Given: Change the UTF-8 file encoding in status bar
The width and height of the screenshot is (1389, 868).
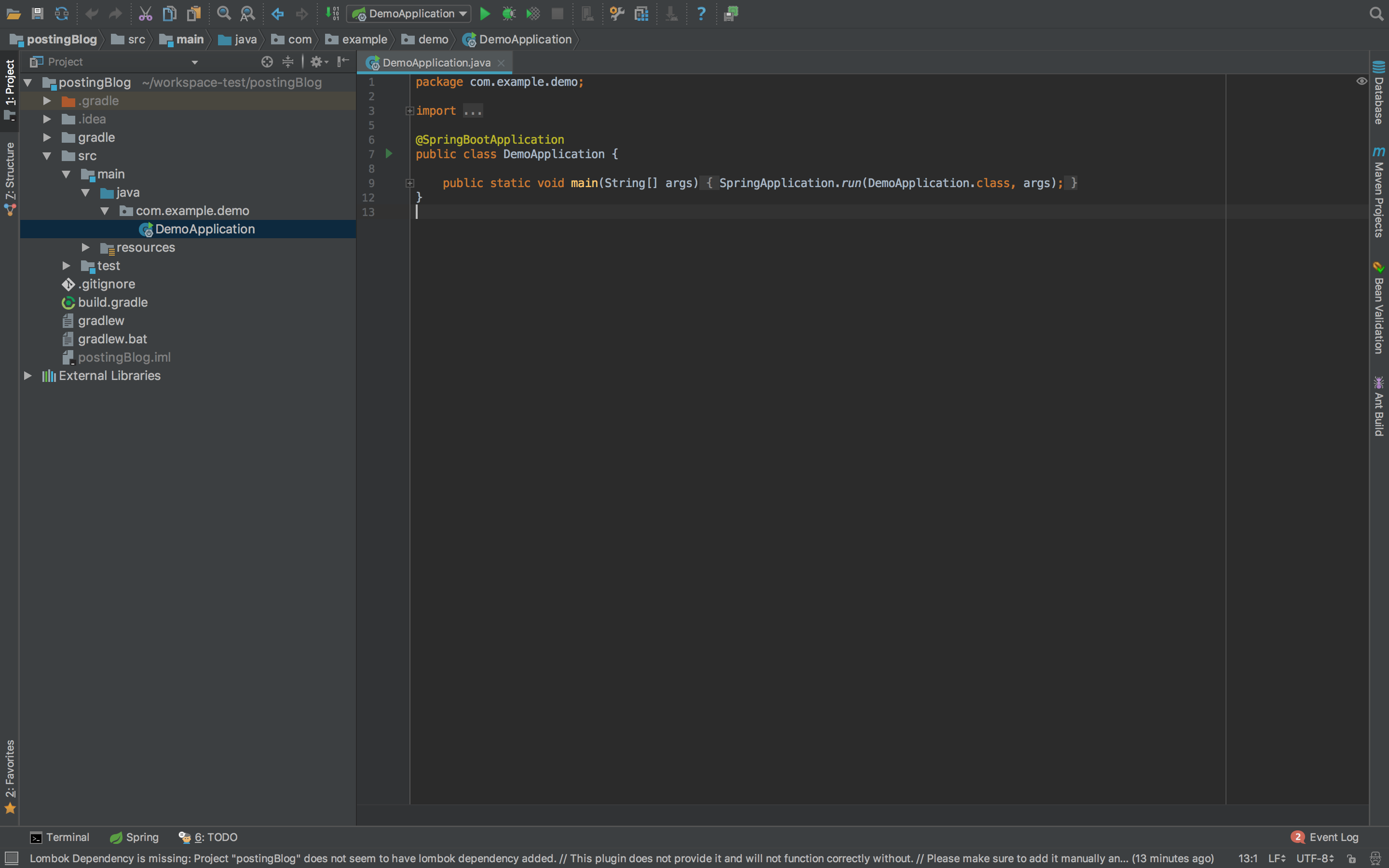Looking at the screenshot, I should tap(1314, 858).
